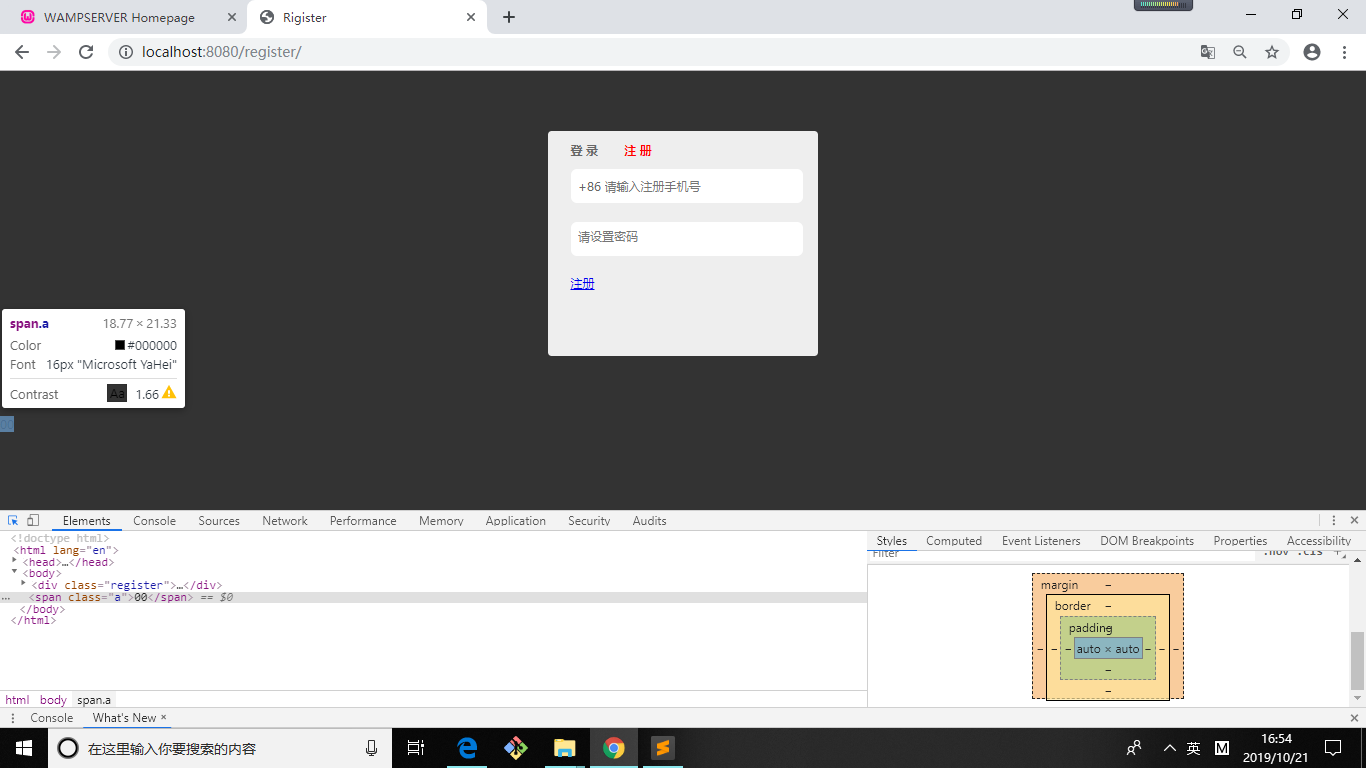Open the Google Translate page icon

(x=1208, y=52)
